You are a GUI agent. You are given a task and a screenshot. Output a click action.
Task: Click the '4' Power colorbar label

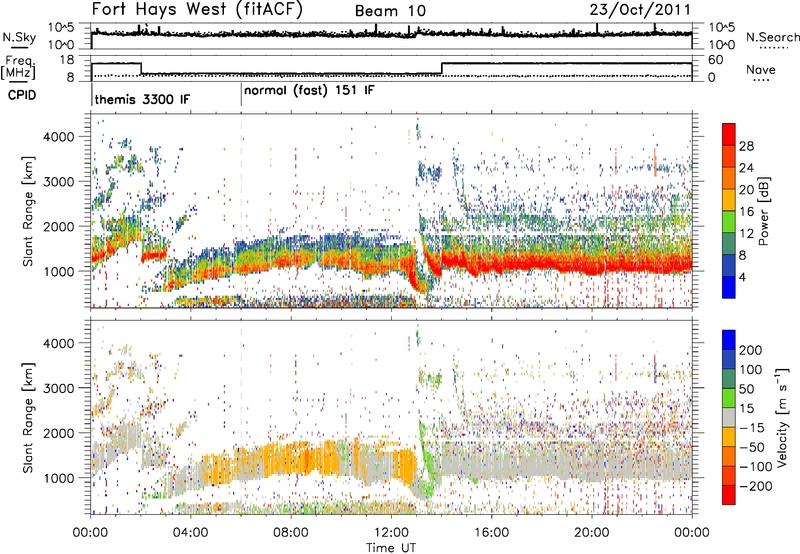click(x=742, y=277)
